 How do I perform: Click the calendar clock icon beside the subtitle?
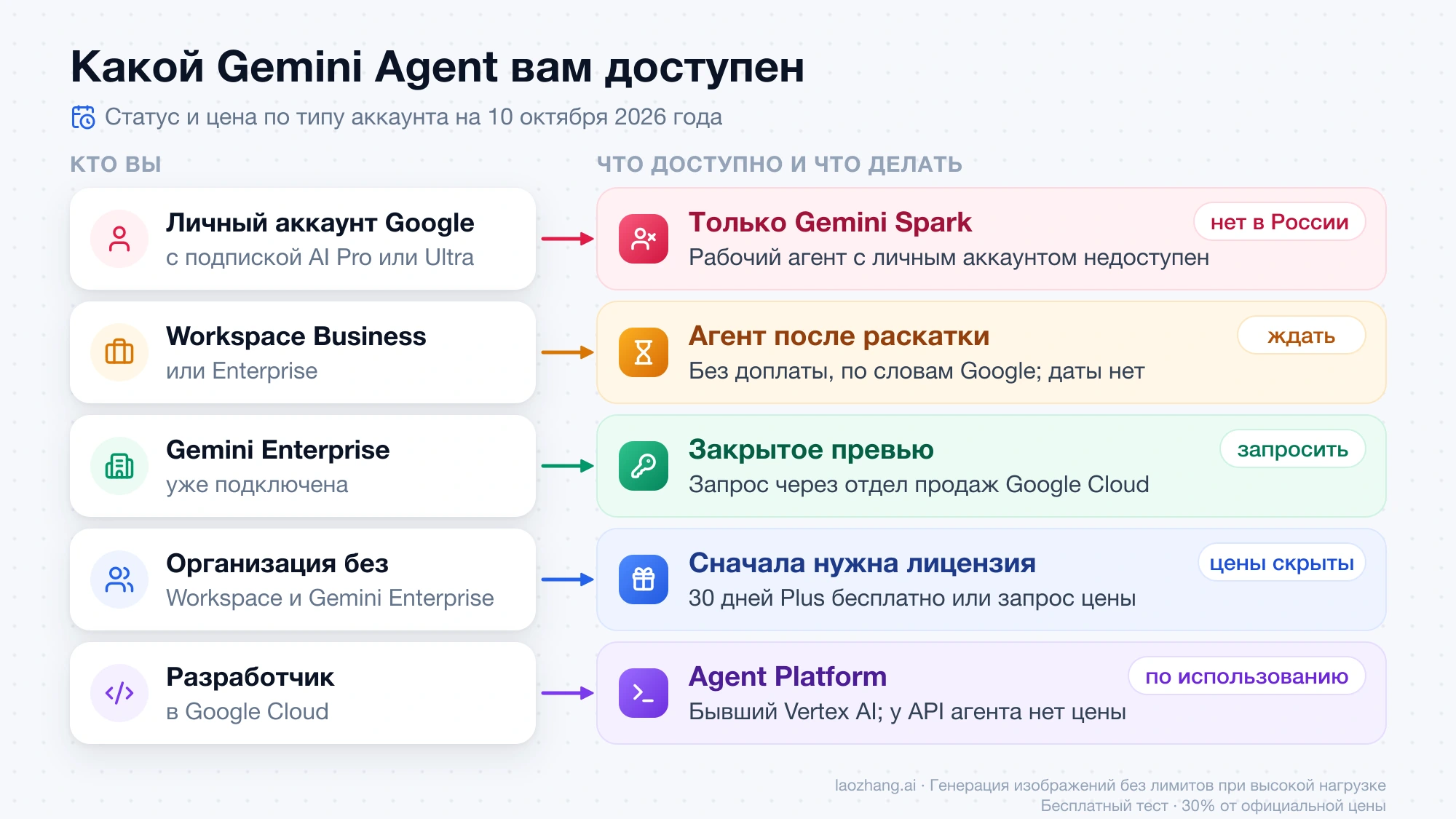83,117
